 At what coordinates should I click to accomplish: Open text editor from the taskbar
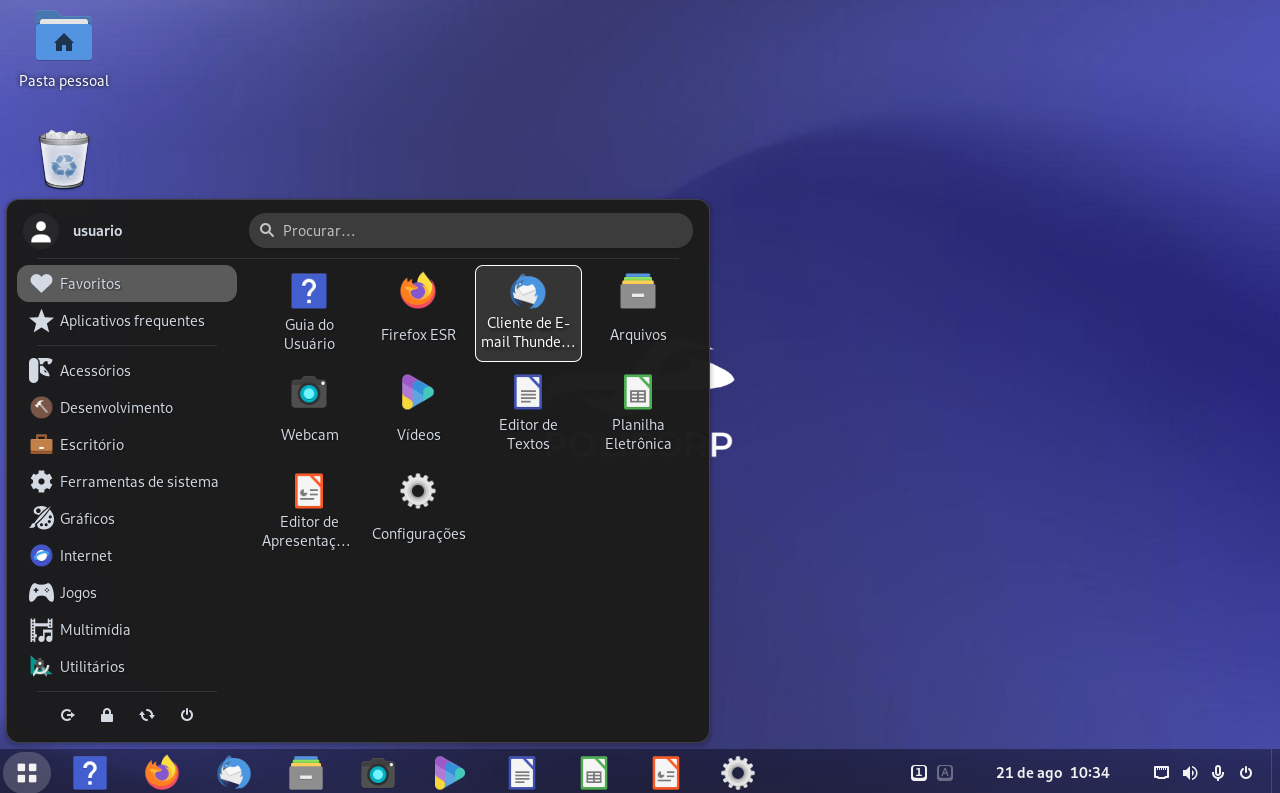[x=522, y=773]
